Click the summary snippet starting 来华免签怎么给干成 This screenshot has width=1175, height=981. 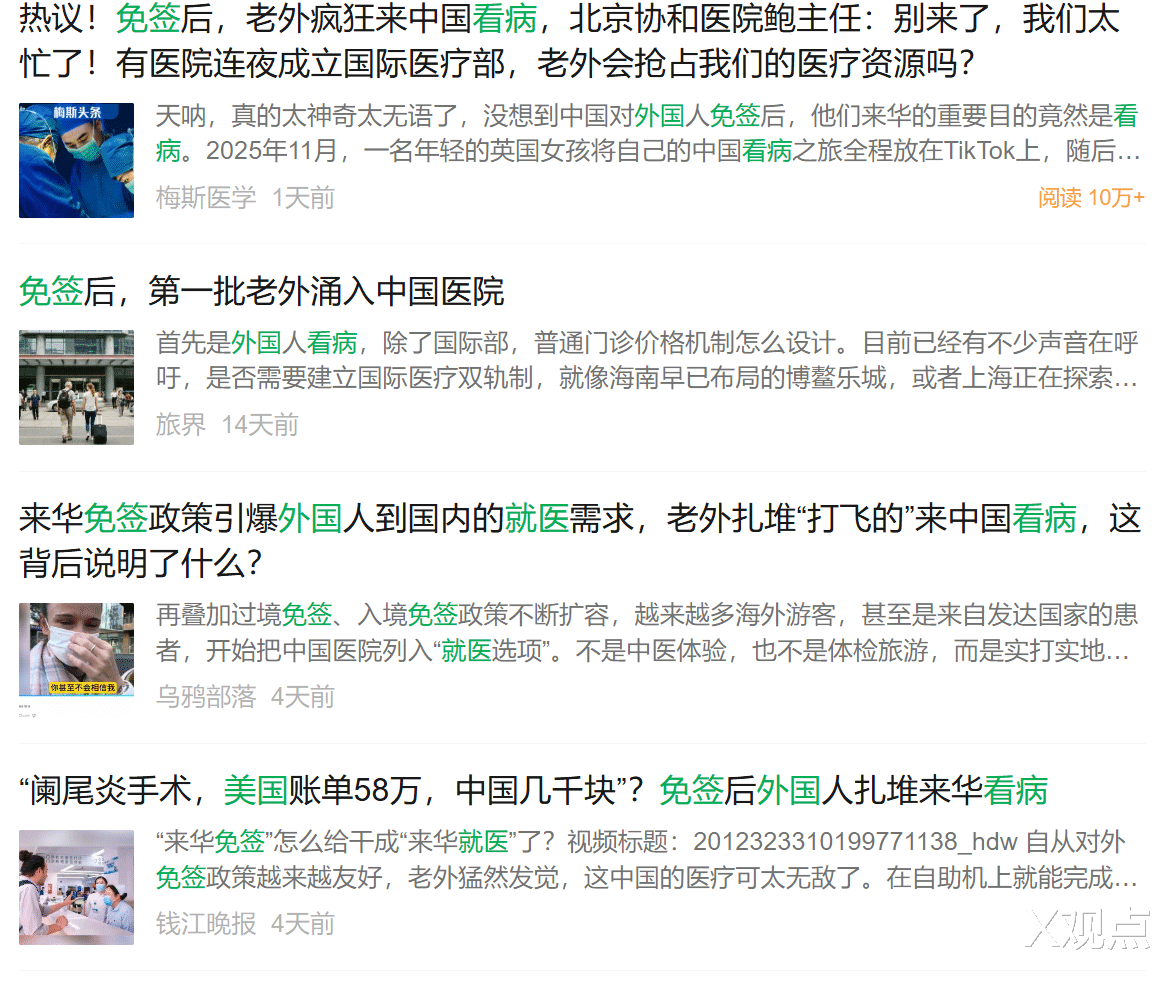(x=648, y=860)
